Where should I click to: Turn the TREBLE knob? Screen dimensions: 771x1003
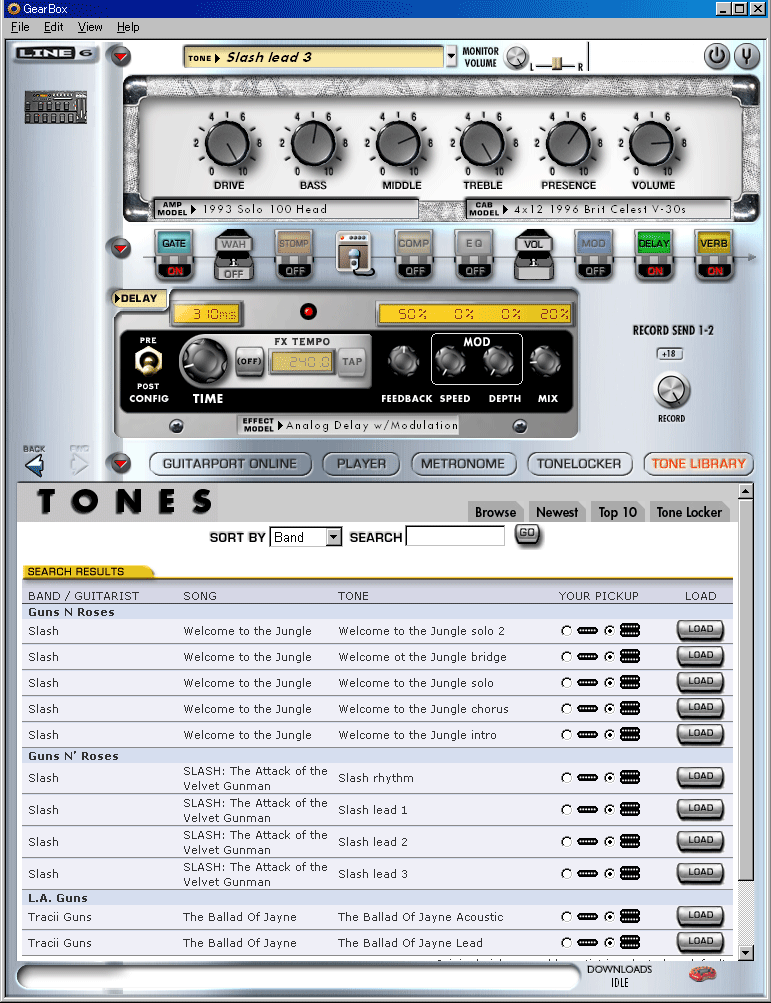point(483,145)
